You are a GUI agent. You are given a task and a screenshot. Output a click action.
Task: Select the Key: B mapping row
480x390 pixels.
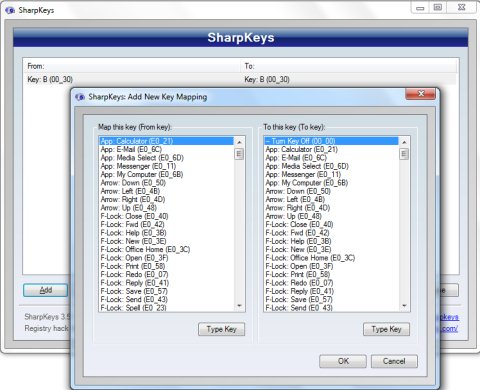240,79
